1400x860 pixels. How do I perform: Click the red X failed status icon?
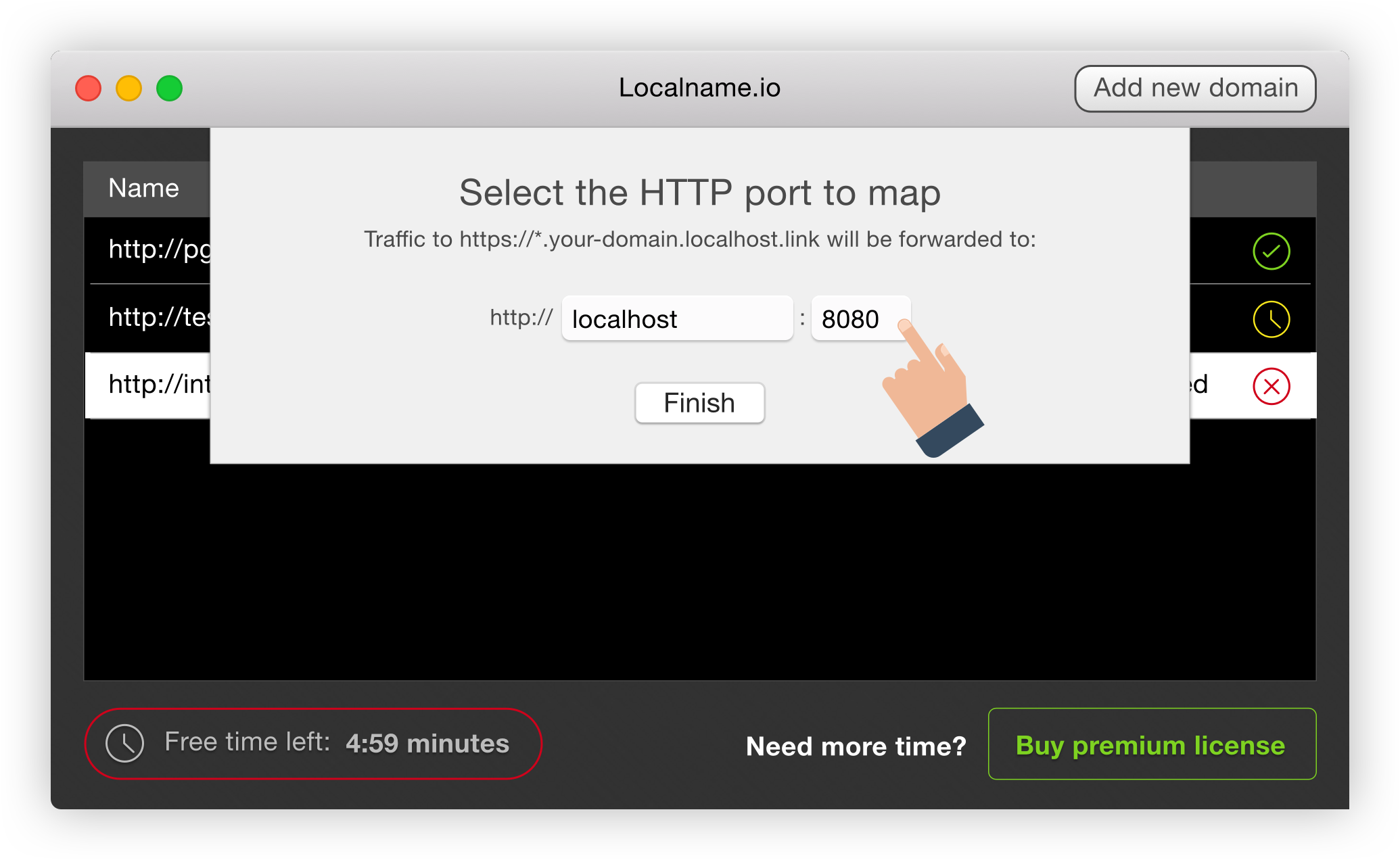point(1271,387)
